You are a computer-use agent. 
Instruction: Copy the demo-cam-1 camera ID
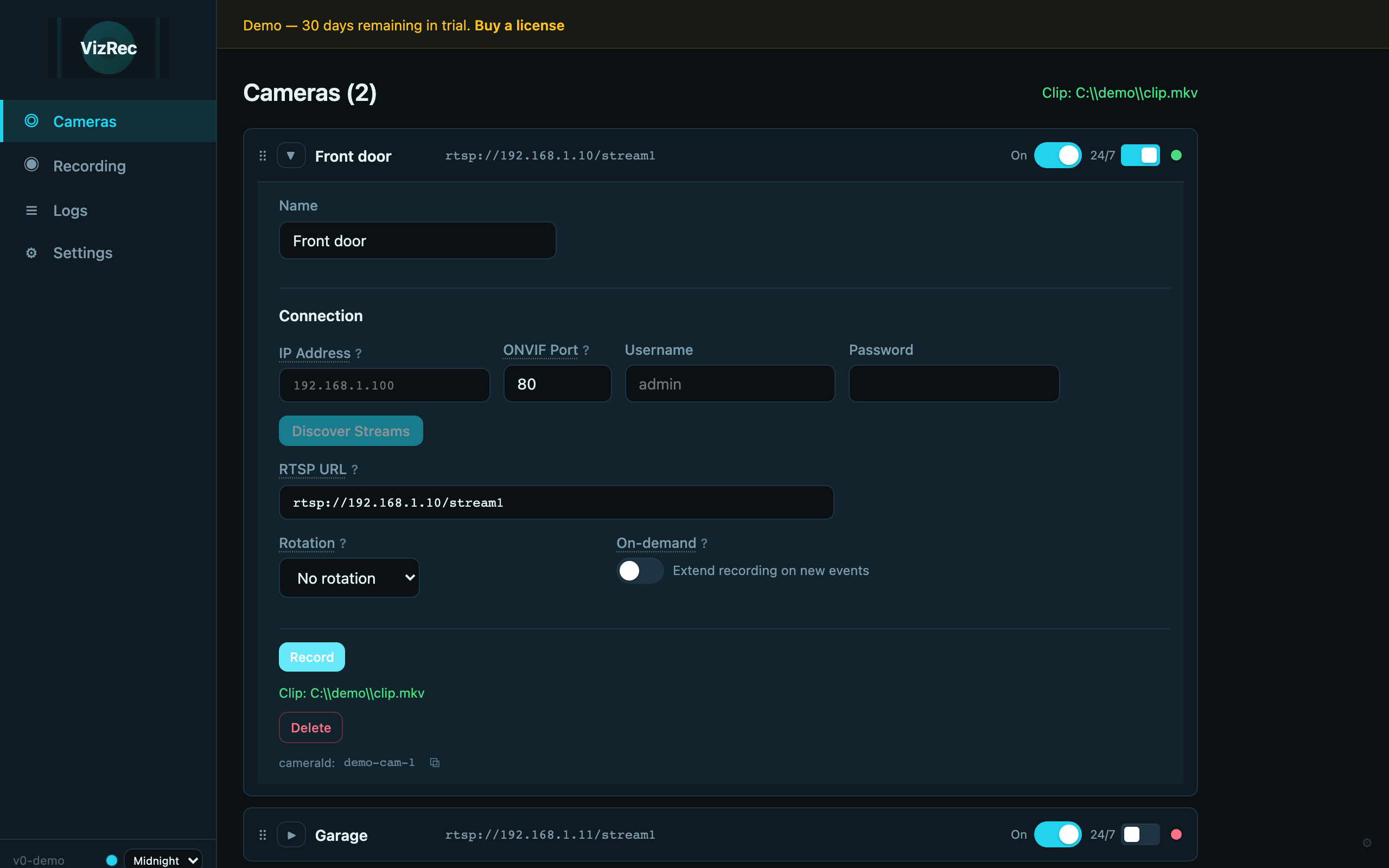click(x=435, y=762)
